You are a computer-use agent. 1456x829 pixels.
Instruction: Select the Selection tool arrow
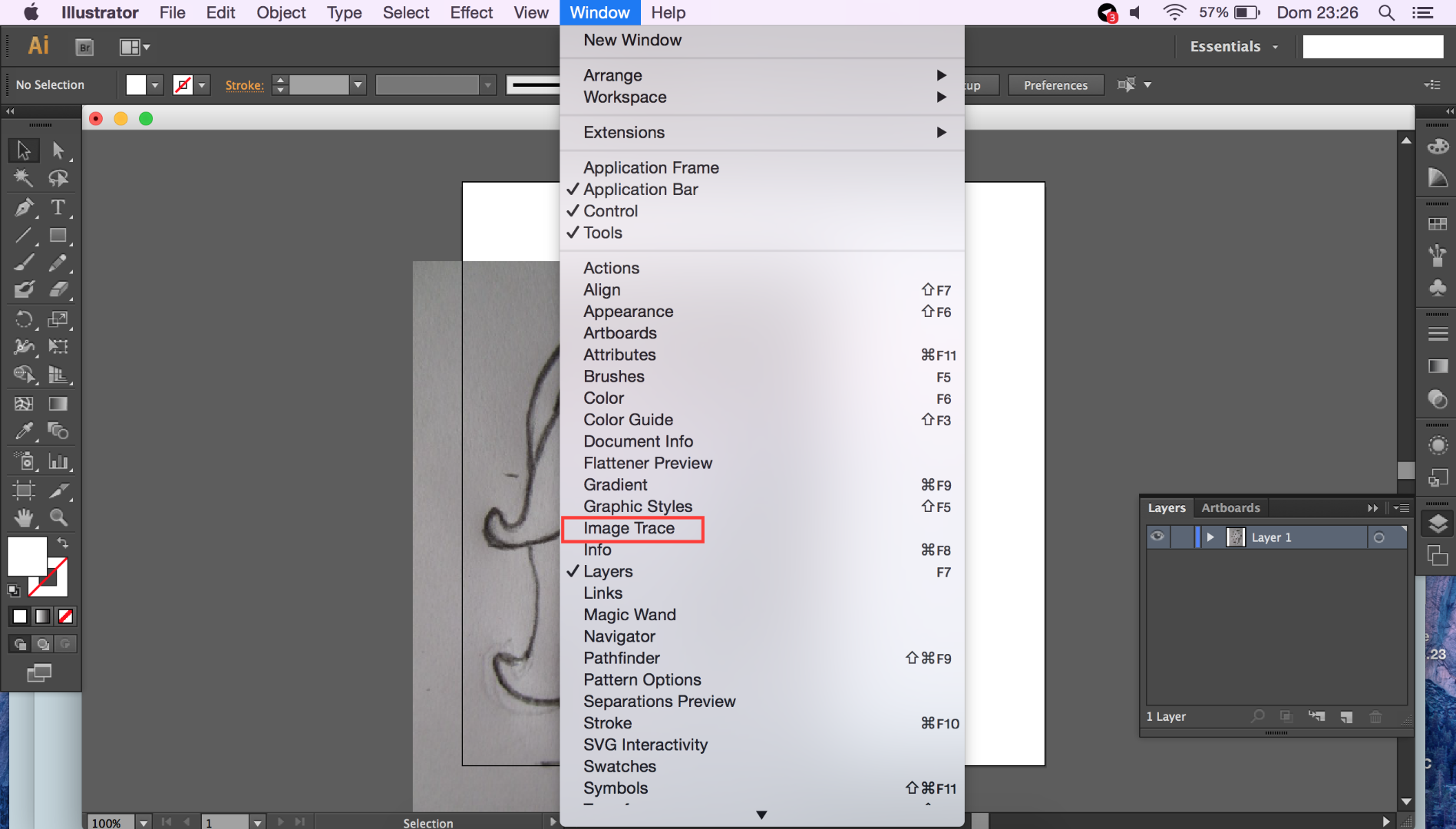pos(24,150)
